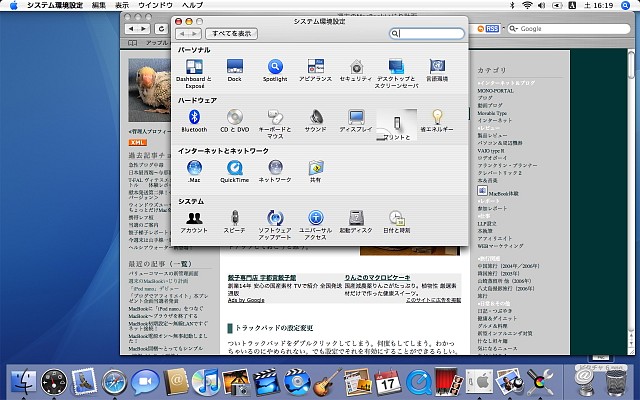
Task: Click the Finder icon in the Dock
Action: click(22, 381)
